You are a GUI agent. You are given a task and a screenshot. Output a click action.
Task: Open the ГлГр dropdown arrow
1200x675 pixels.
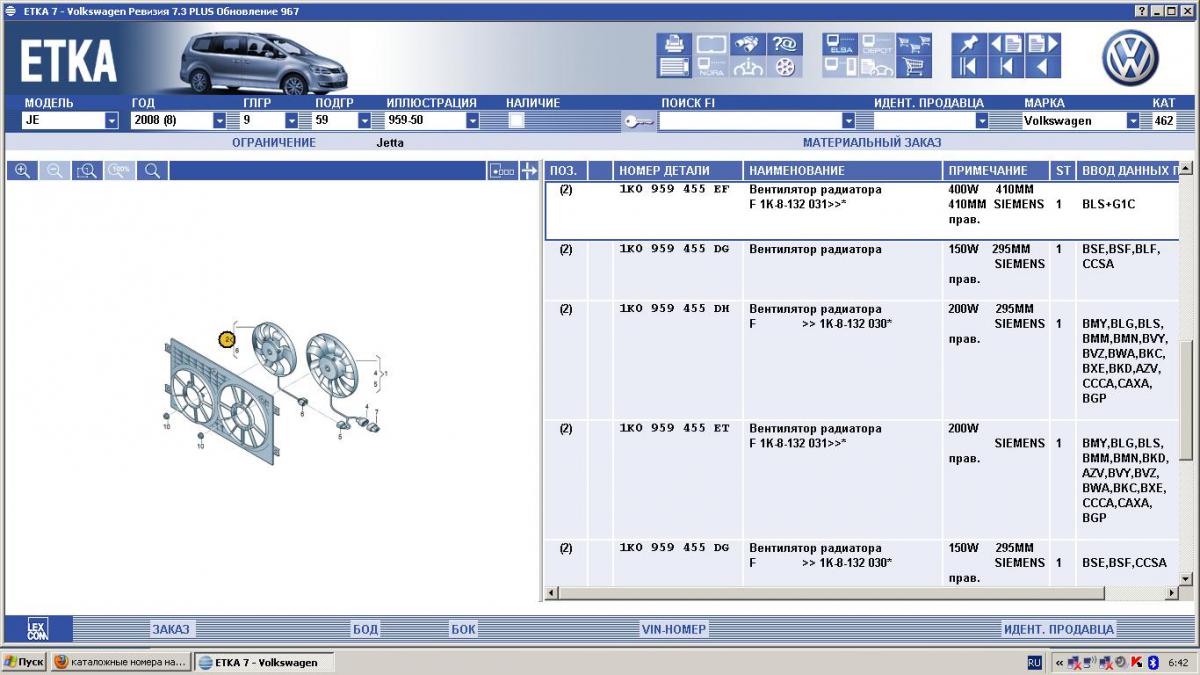coord(292,121)
